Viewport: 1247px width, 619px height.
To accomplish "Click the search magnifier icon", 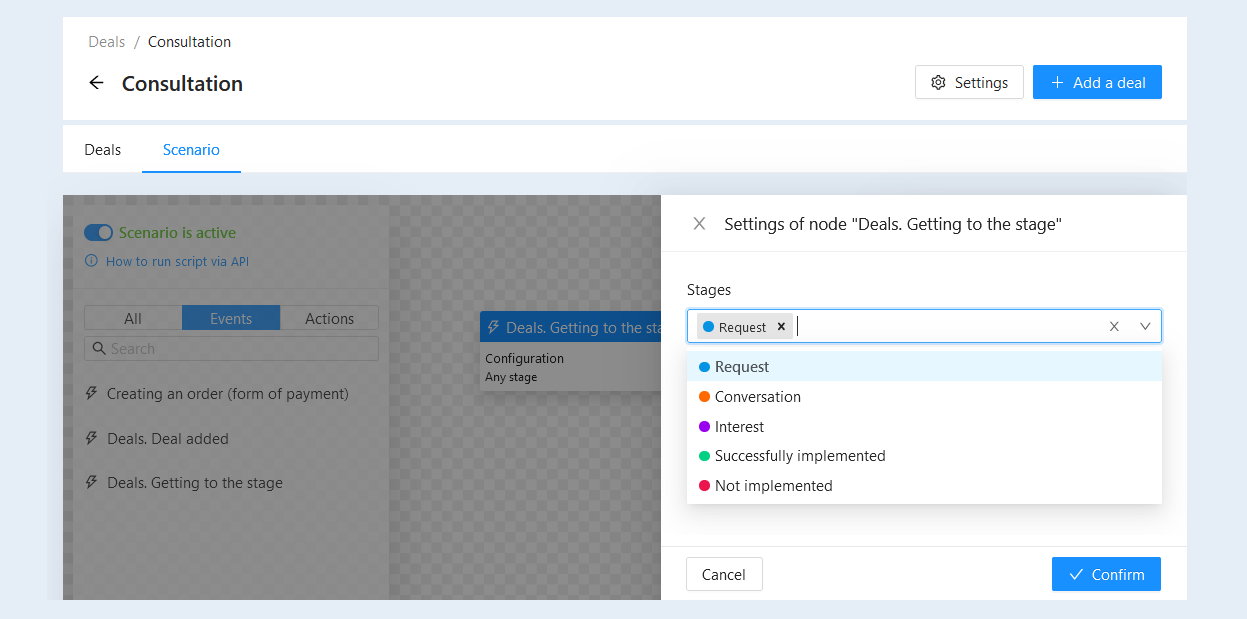I will [99, 349].
